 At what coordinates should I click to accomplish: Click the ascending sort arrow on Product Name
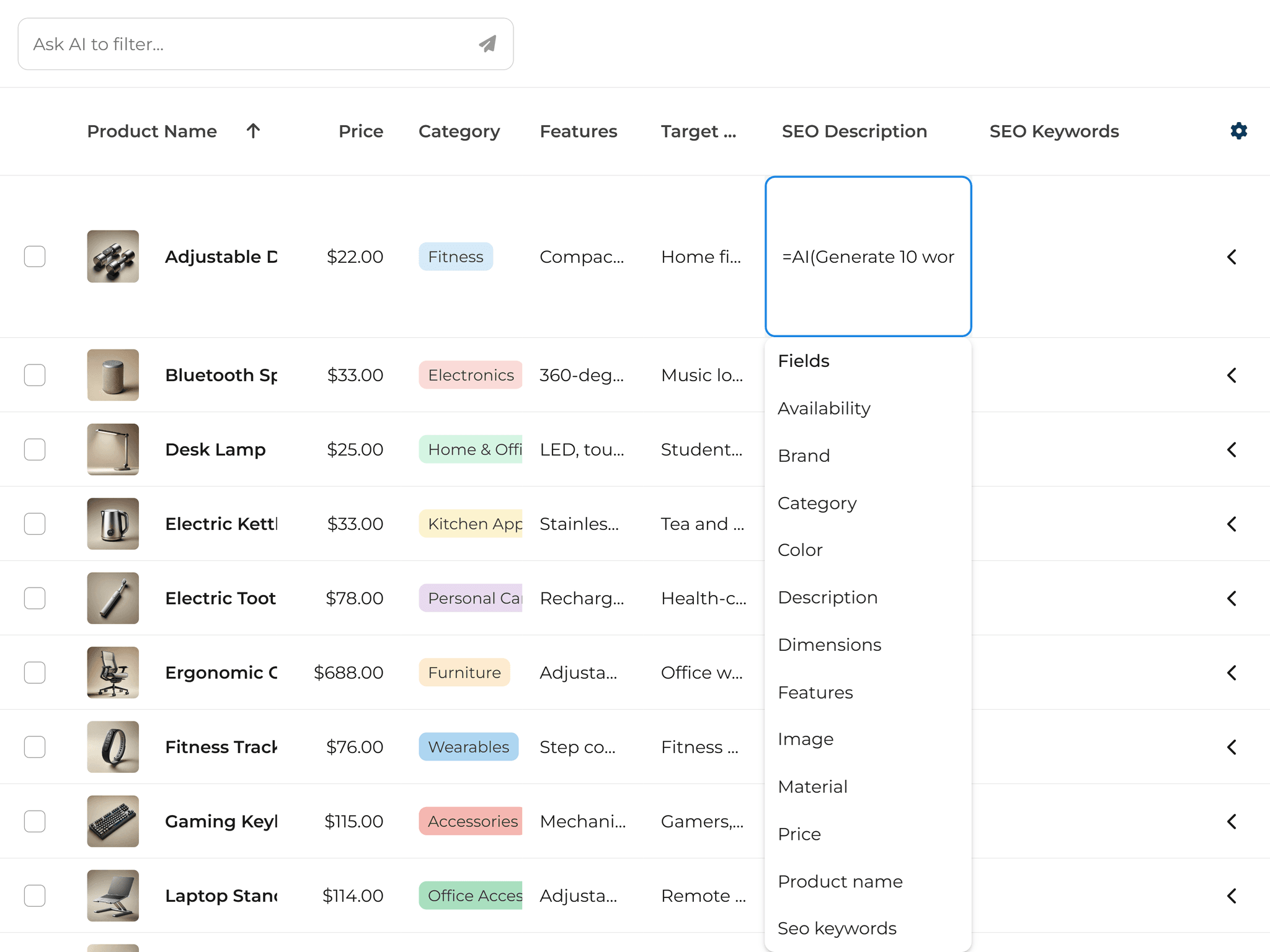[x=253, y=131]
